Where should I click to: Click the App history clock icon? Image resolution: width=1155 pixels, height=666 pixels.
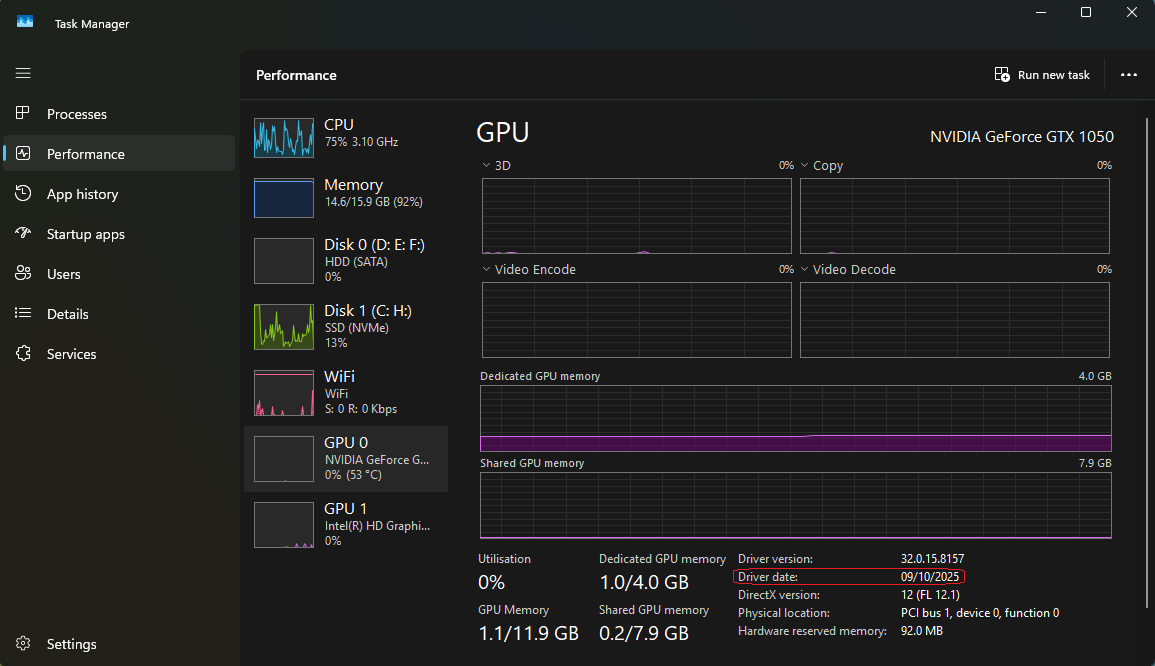pyautogui.click(x=23, y=194)
